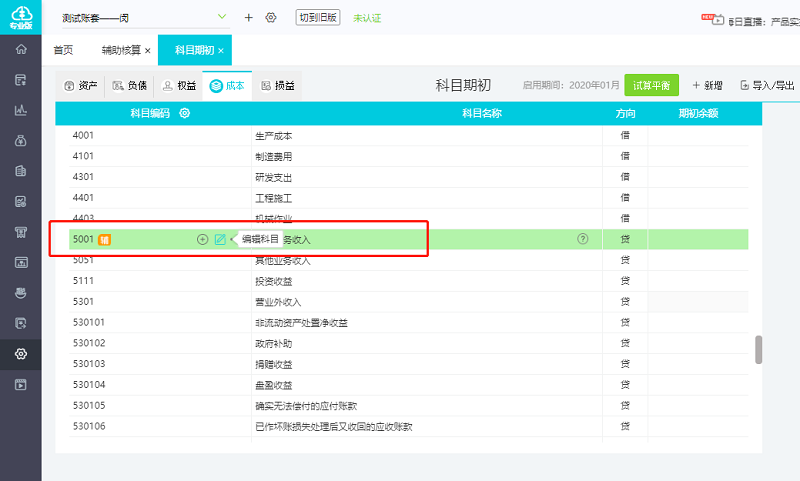The height and width of the screenshot is (481, 800).
Task: Open the checklist report icon in the sidebar
Action: tap(21, 202)
